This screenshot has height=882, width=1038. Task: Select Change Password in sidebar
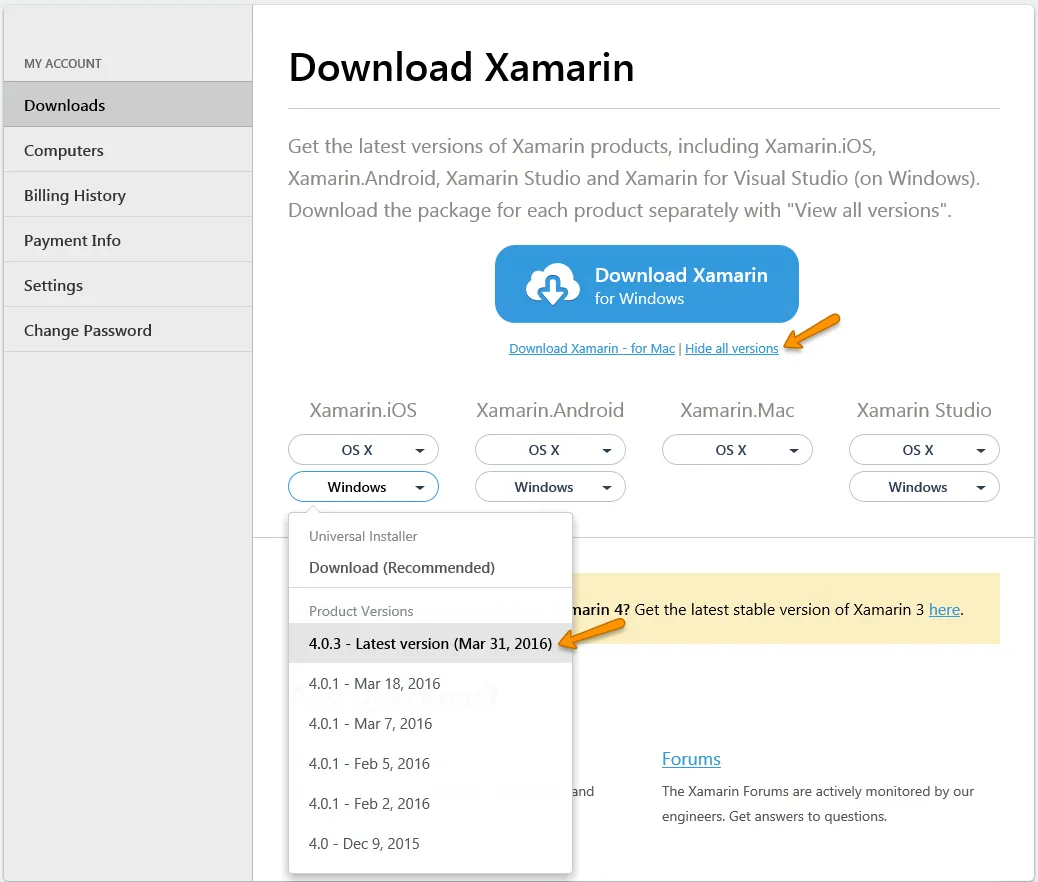point(128,330)
